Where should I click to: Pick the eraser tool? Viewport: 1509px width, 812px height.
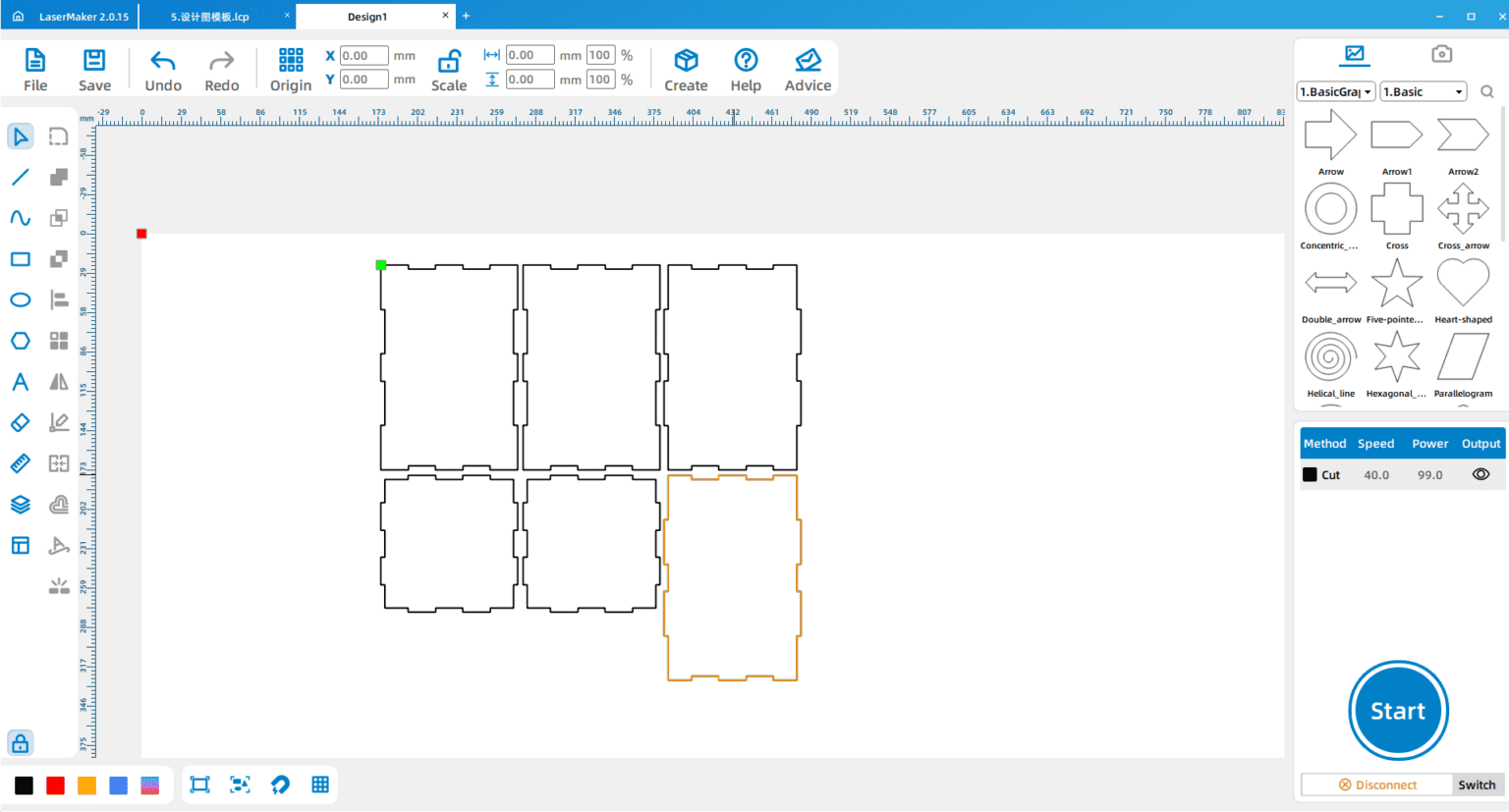pos(21,423)
